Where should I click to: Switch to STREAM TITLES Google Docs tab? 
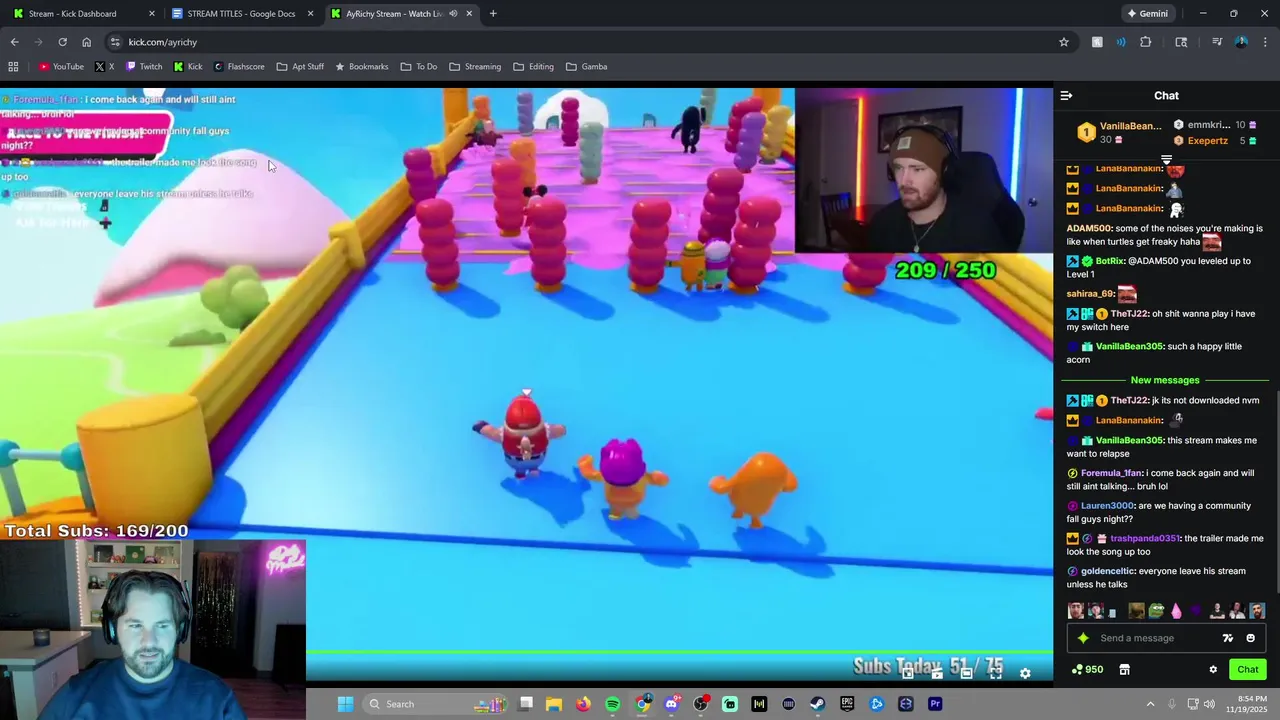pyautogui.click(x=241, y=14)
